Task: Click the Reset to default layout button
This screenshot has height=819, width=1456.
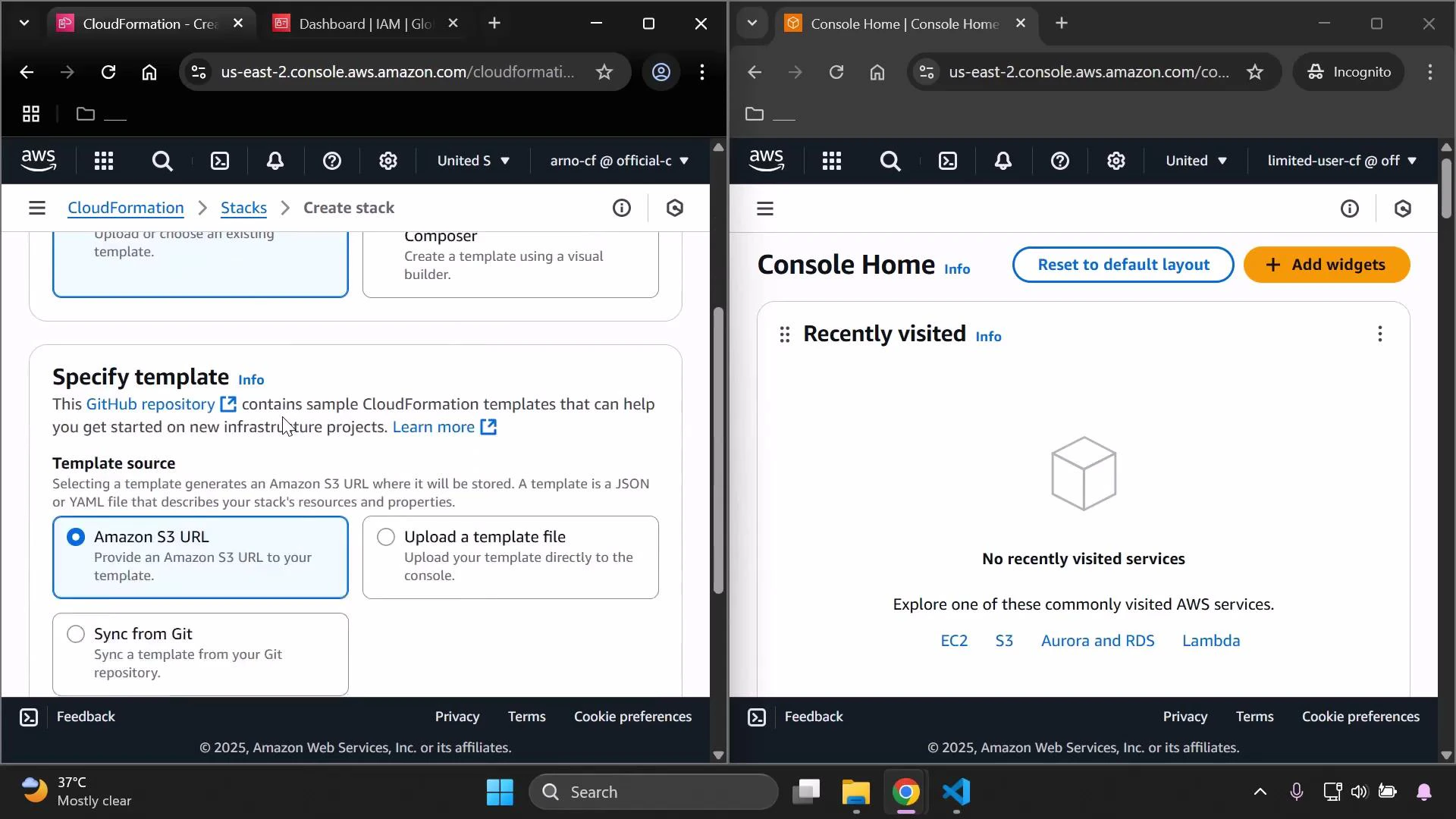Action: point(1122,265)
